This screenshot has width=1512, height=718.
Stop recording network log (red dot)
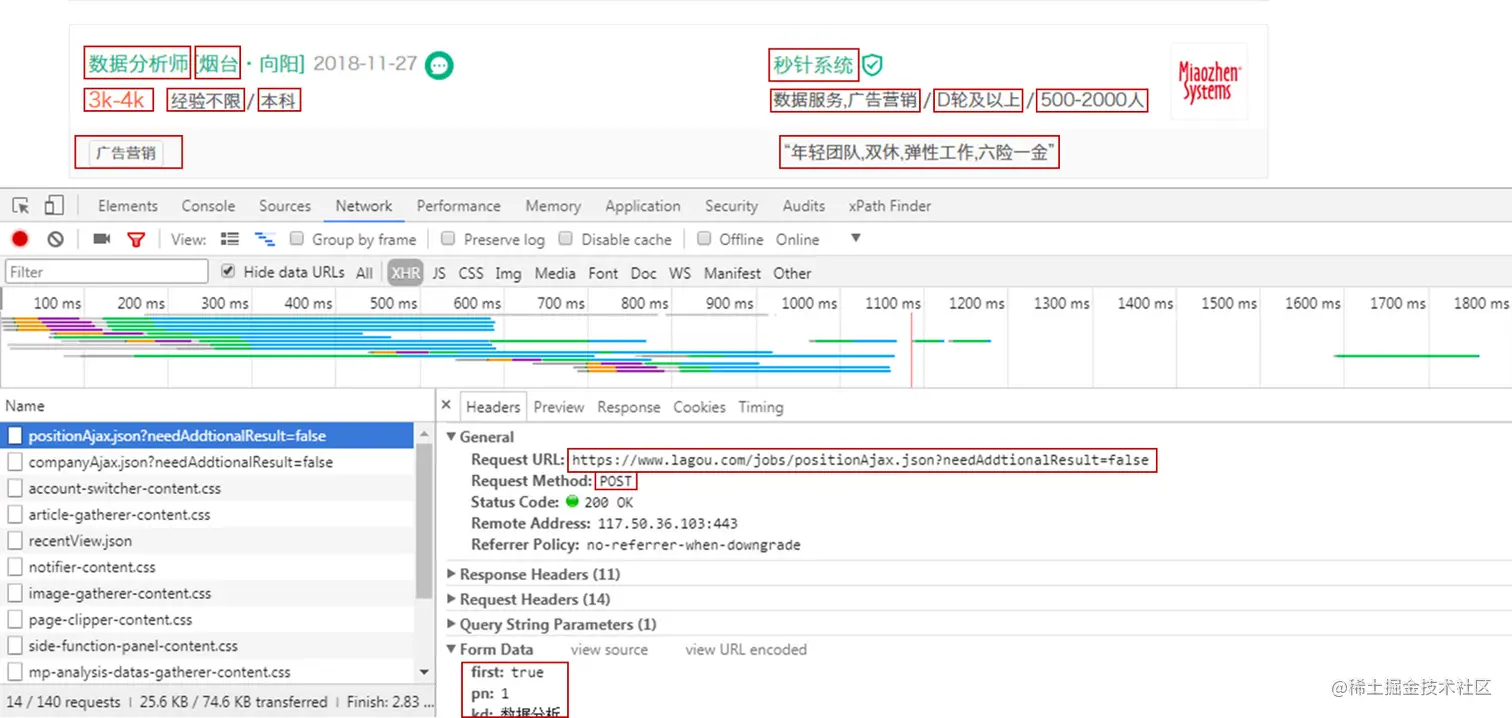tap(20, 239)
